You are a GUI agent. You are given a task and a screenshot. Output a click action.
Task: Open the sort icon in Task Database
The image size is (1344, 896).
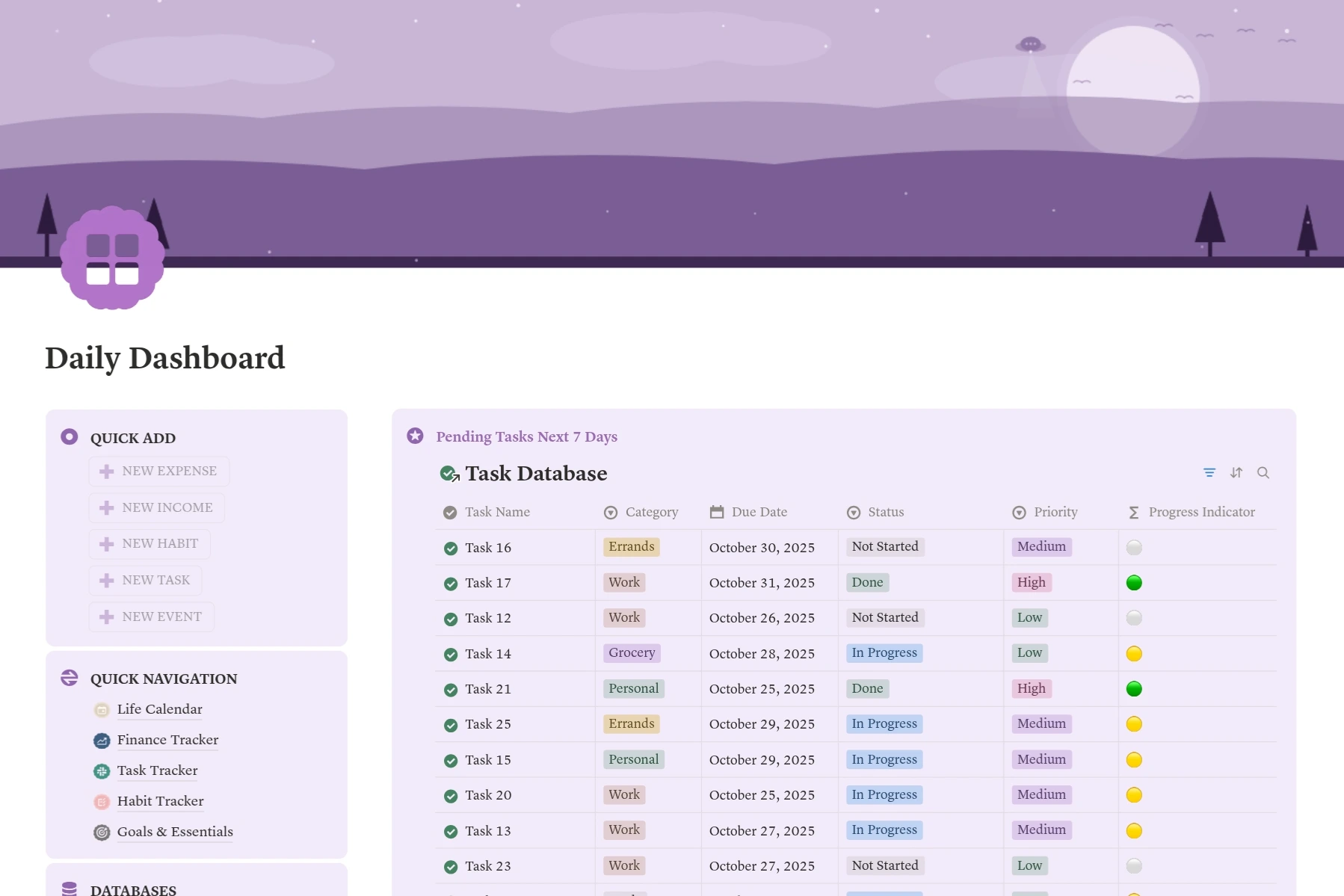(1236, 472)
